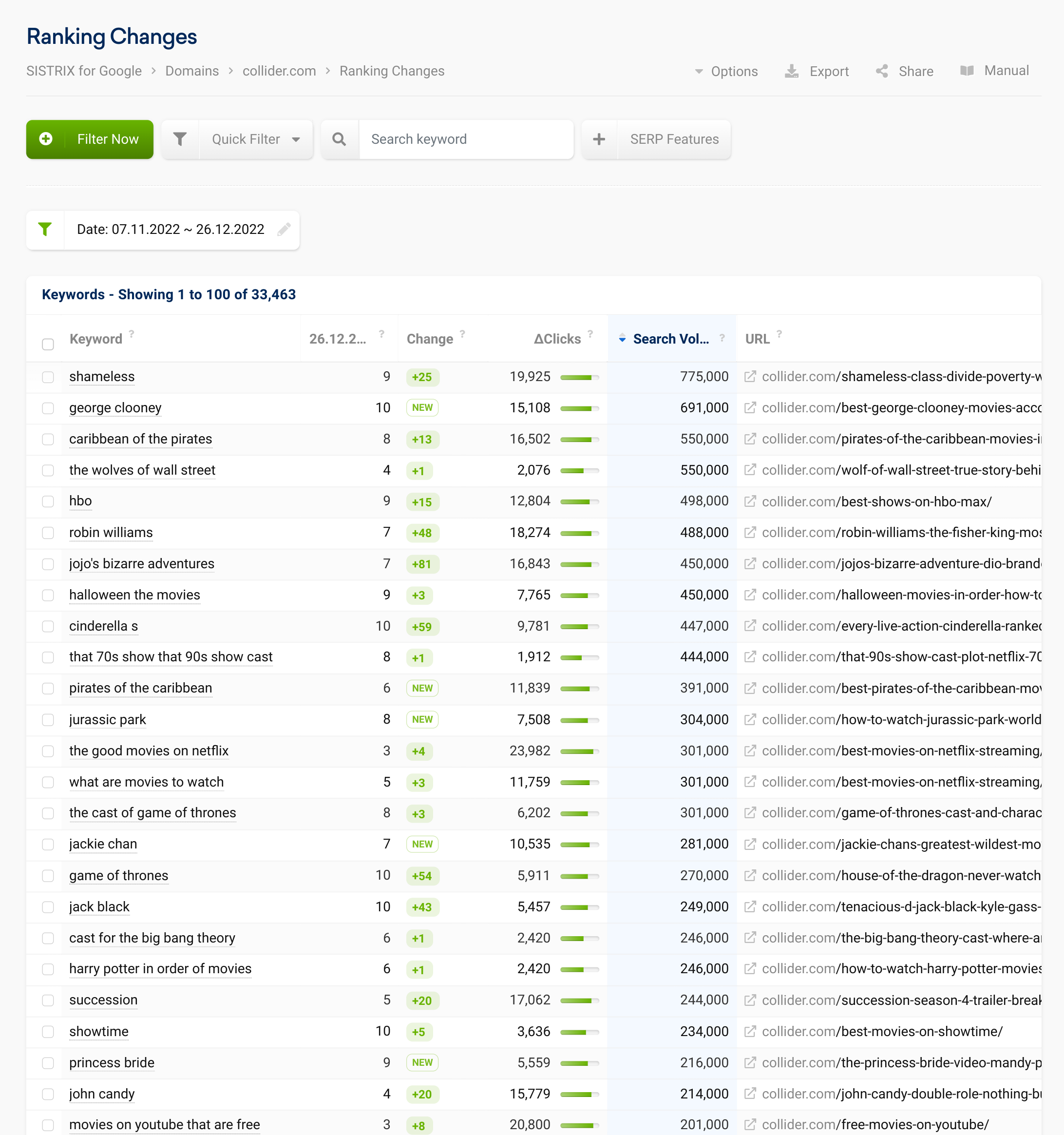Sort by the ΔClicks column header
The width and height of the screenshot is (1064, 1135).
(x=557, y=339)
